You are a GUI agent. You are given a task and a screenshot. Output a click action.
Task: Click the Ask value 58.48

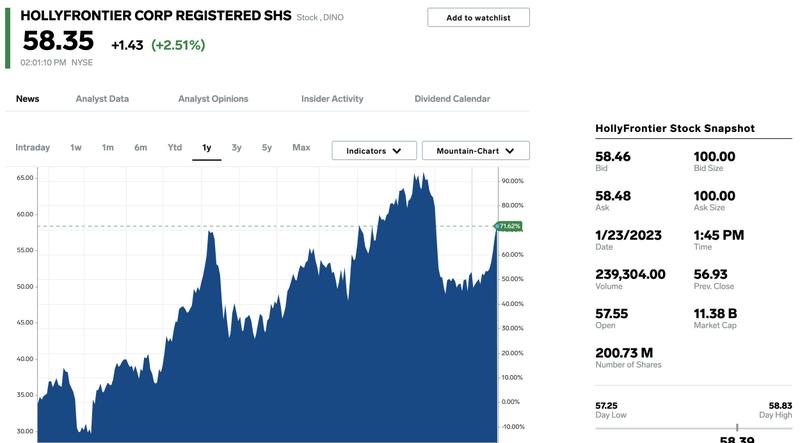[613, 196]
